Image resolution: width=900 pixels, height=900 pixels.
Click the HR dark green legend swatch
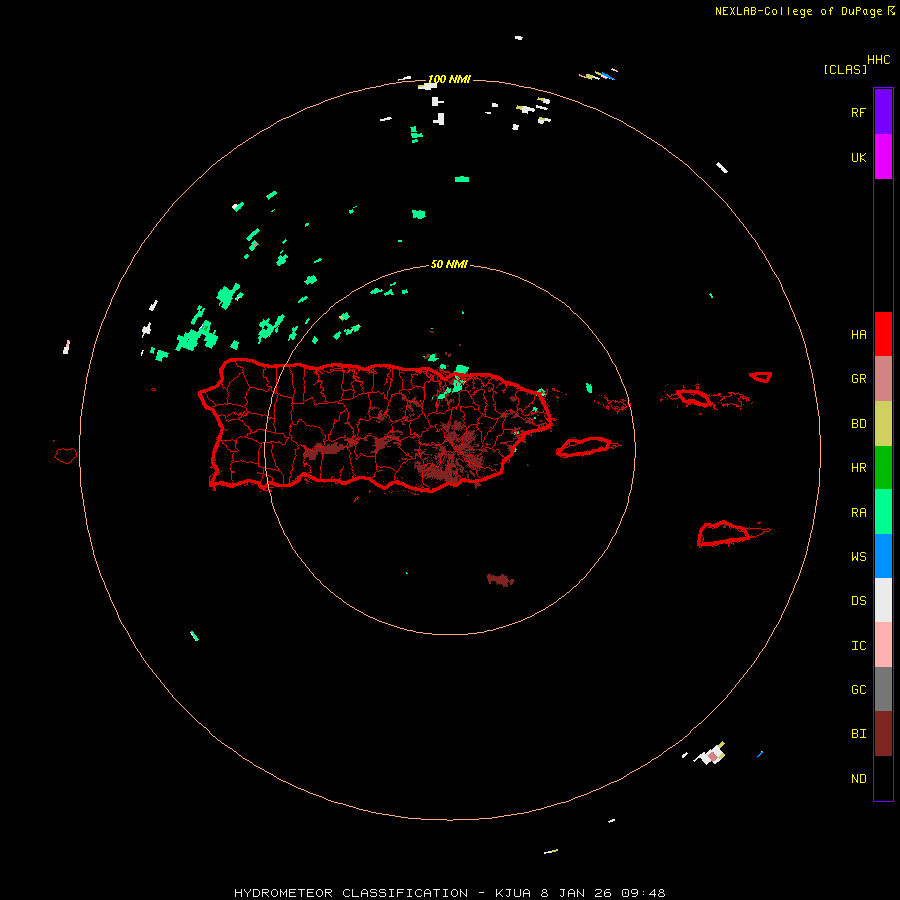pos(883,468)
